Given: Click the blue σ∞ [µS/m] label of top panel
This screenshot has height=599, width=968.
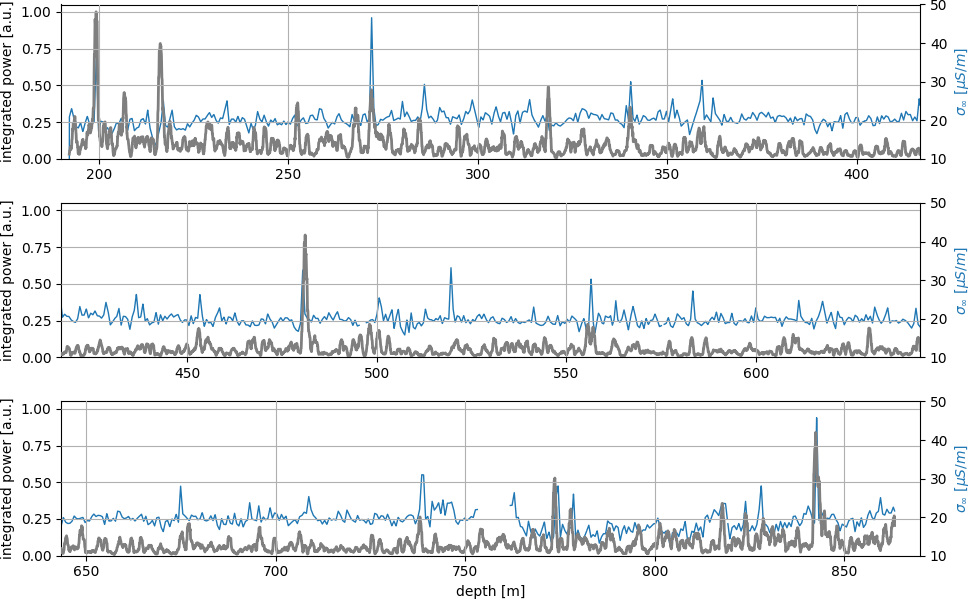Looking at the screenshot, I should [x=960, y=83].
